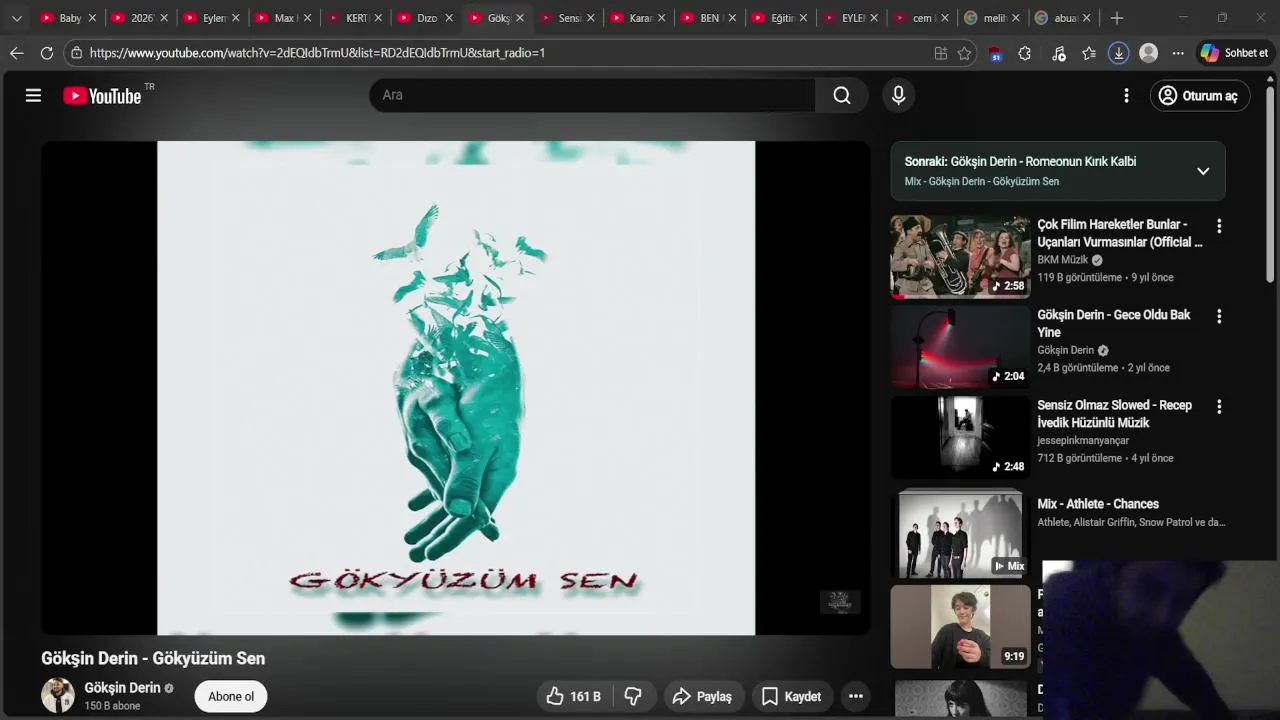Open site info lock icon in address bar

coord(76,53)
